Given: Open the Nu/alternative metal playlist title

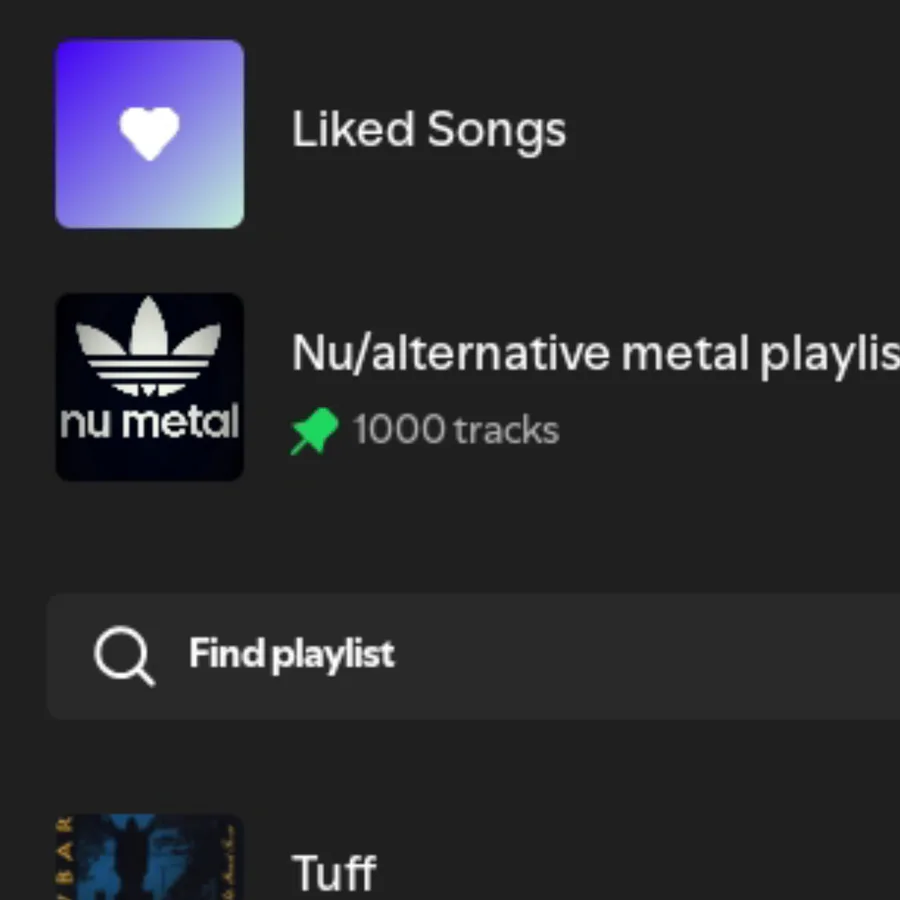Looking at the screenshot, I should click(594, 353).
